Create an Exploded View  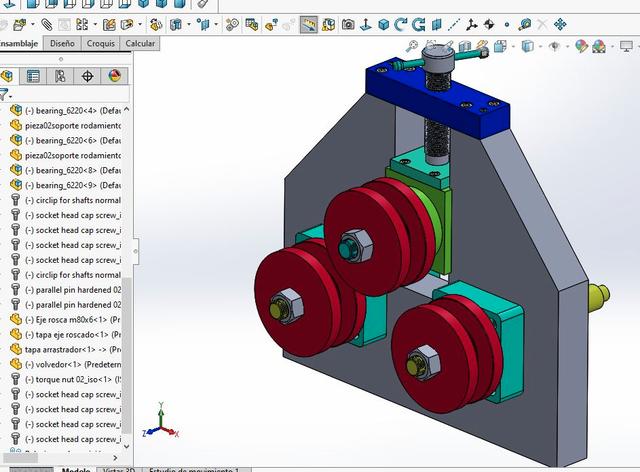click(271, 25)
